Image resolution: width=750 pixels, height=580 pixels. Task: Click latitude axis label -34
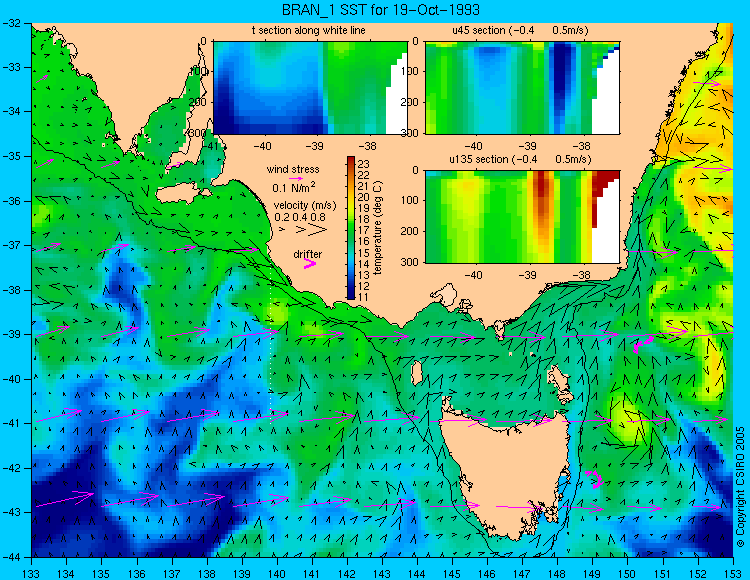[13, 112]
